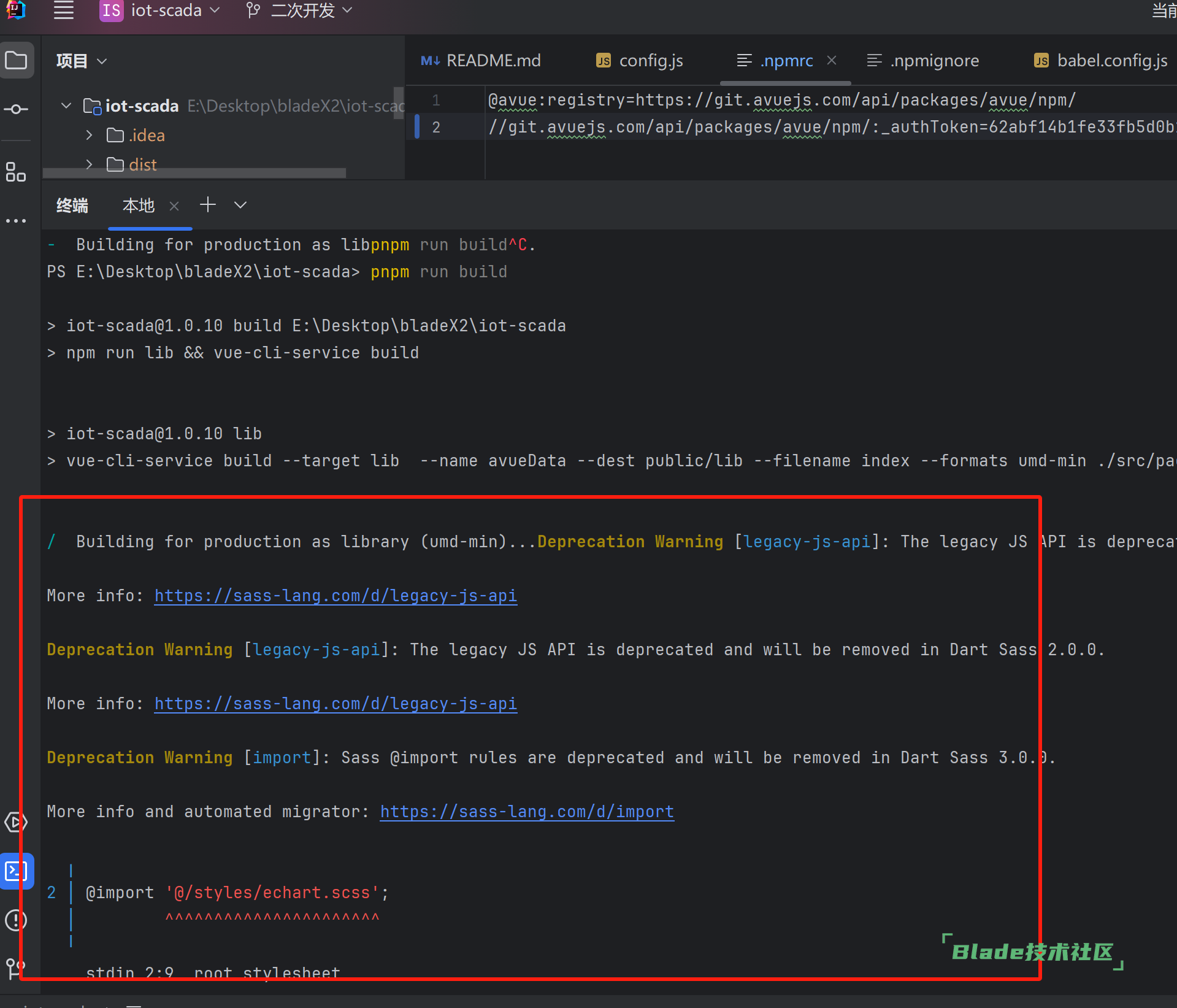Click the 'stdin 2:9 root stylesheet' line

click(213, 973)
